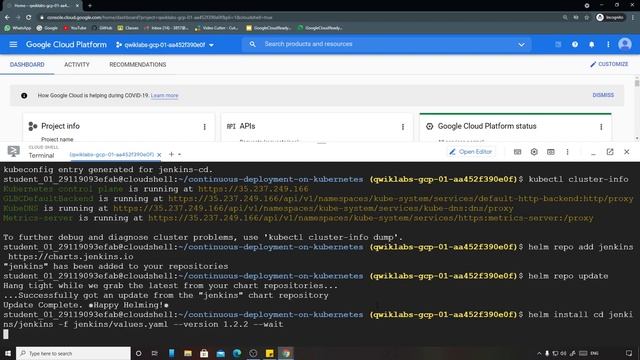Image resolution: width=640 pixels, height=360 pixels.
Task: Open the WhatsApp bookmark
Action: point(18,28)
